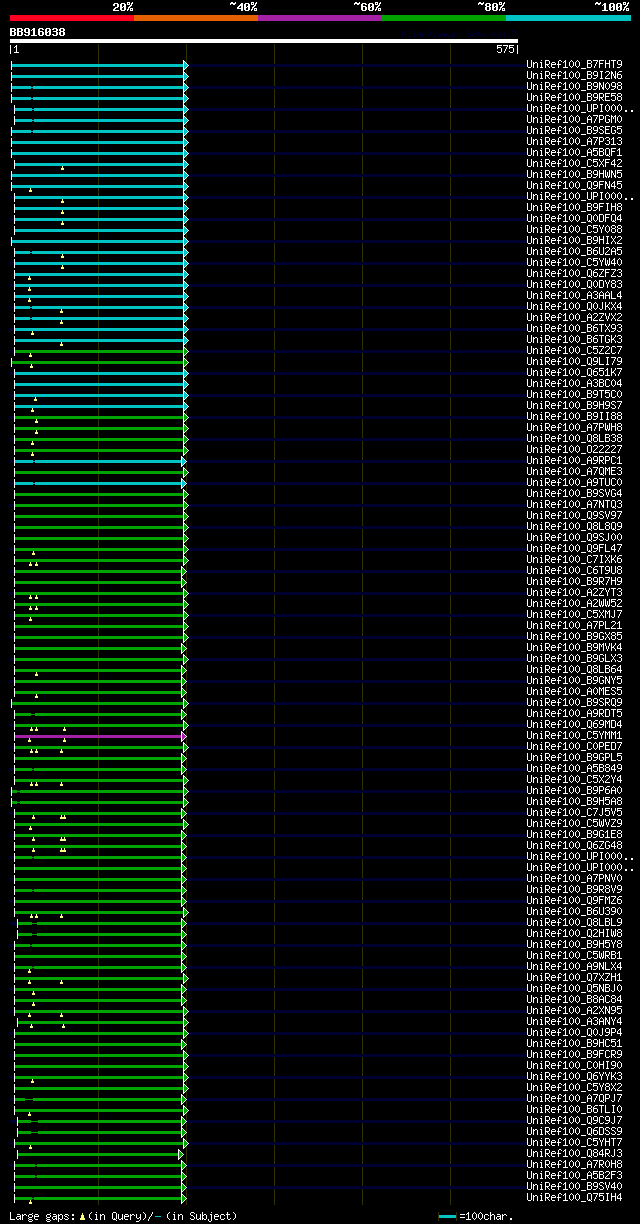Image resolution: width=640 pixels, height=1224 pixels.
Task: Select UniRef100_C0PED7 entry
Action: click(x=574, y=747)
